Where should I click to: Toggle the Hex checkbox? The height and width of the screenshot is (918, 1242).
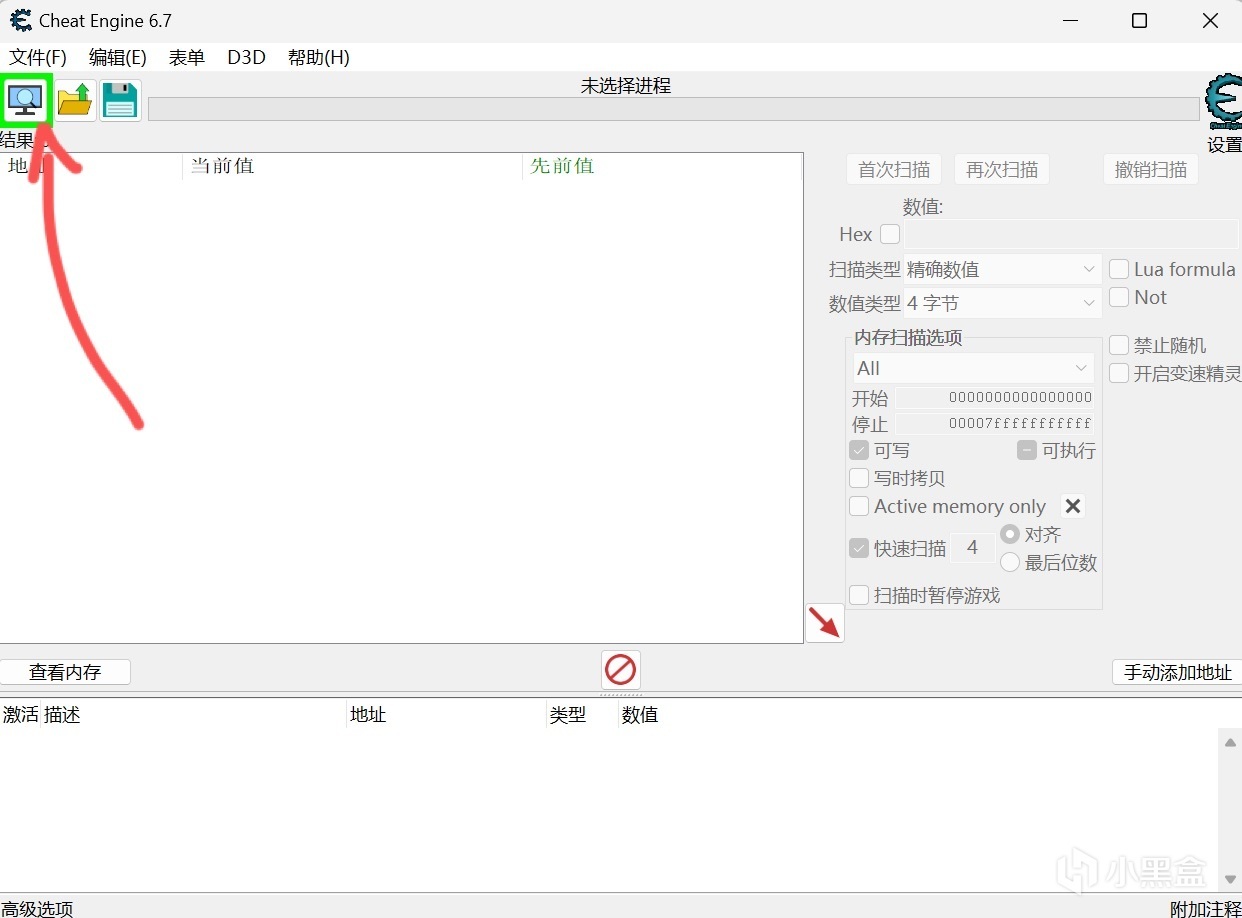click(890, 234)
